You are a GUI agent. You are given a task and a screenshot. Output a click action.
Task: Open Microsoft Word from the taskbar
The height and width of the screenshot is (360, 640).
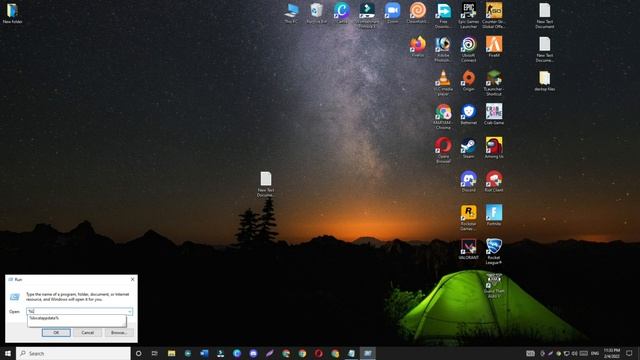(x=204, y=353)
